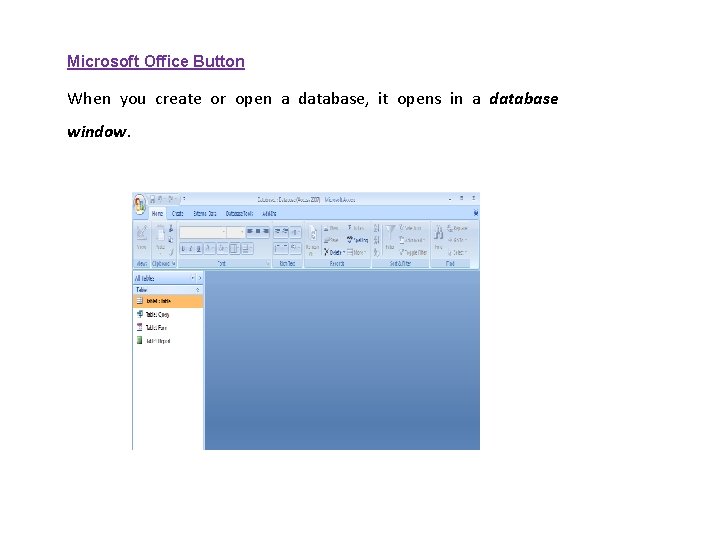Image resolution: width=720 pixels, height=540 pixels.
Task: Open the font name combo box
Action: tap(203, 232)
